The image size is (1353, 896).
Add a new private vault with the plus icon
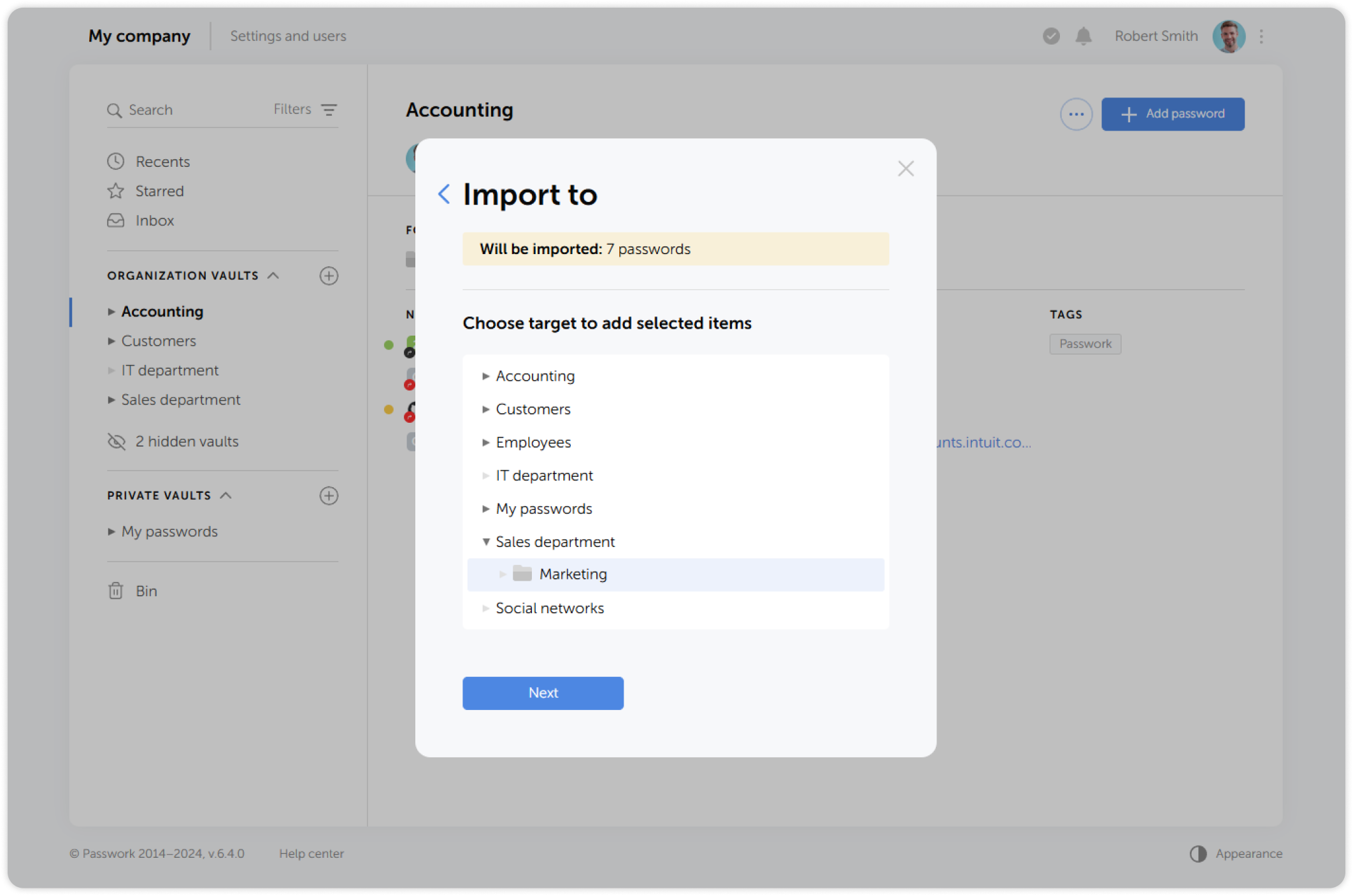[x=329, y=495]
